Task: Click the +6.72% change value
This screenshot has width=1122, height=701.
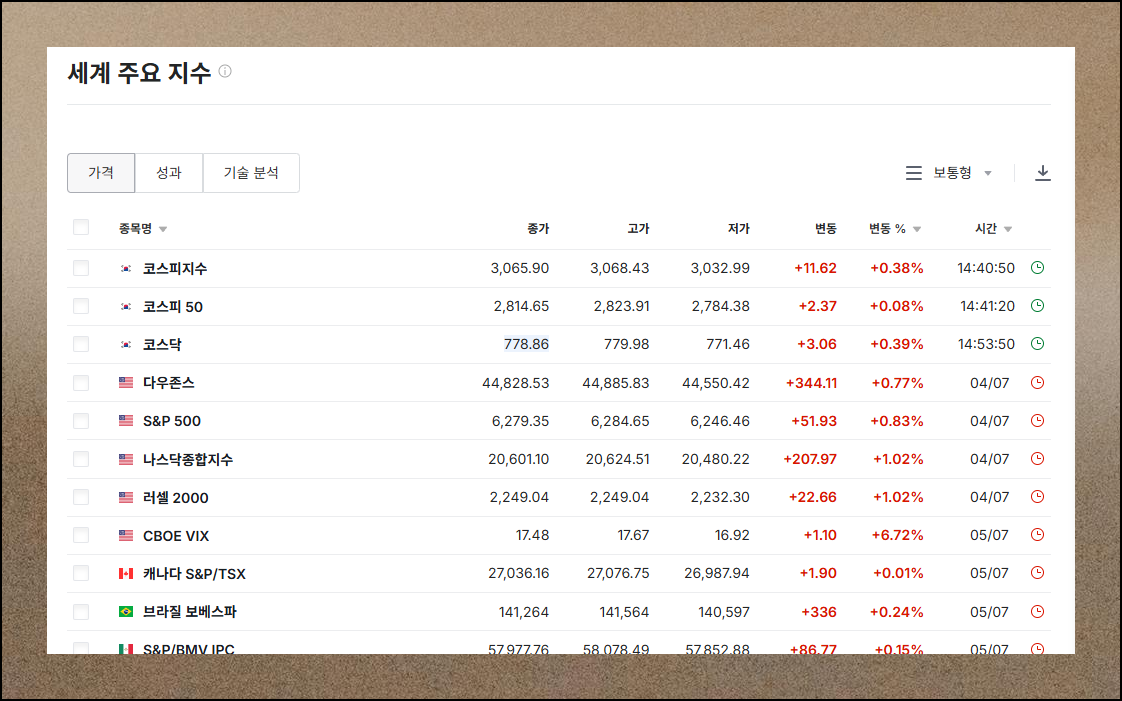Action: 897,535
